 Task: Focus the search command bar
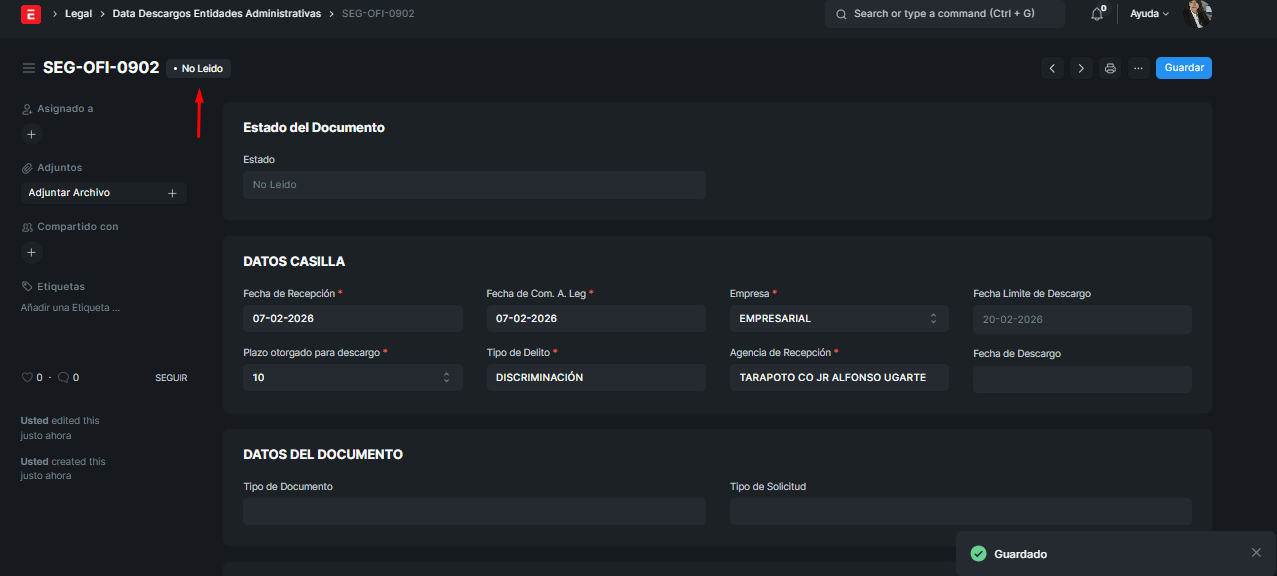pyautogui.click(x=945, y=14)
